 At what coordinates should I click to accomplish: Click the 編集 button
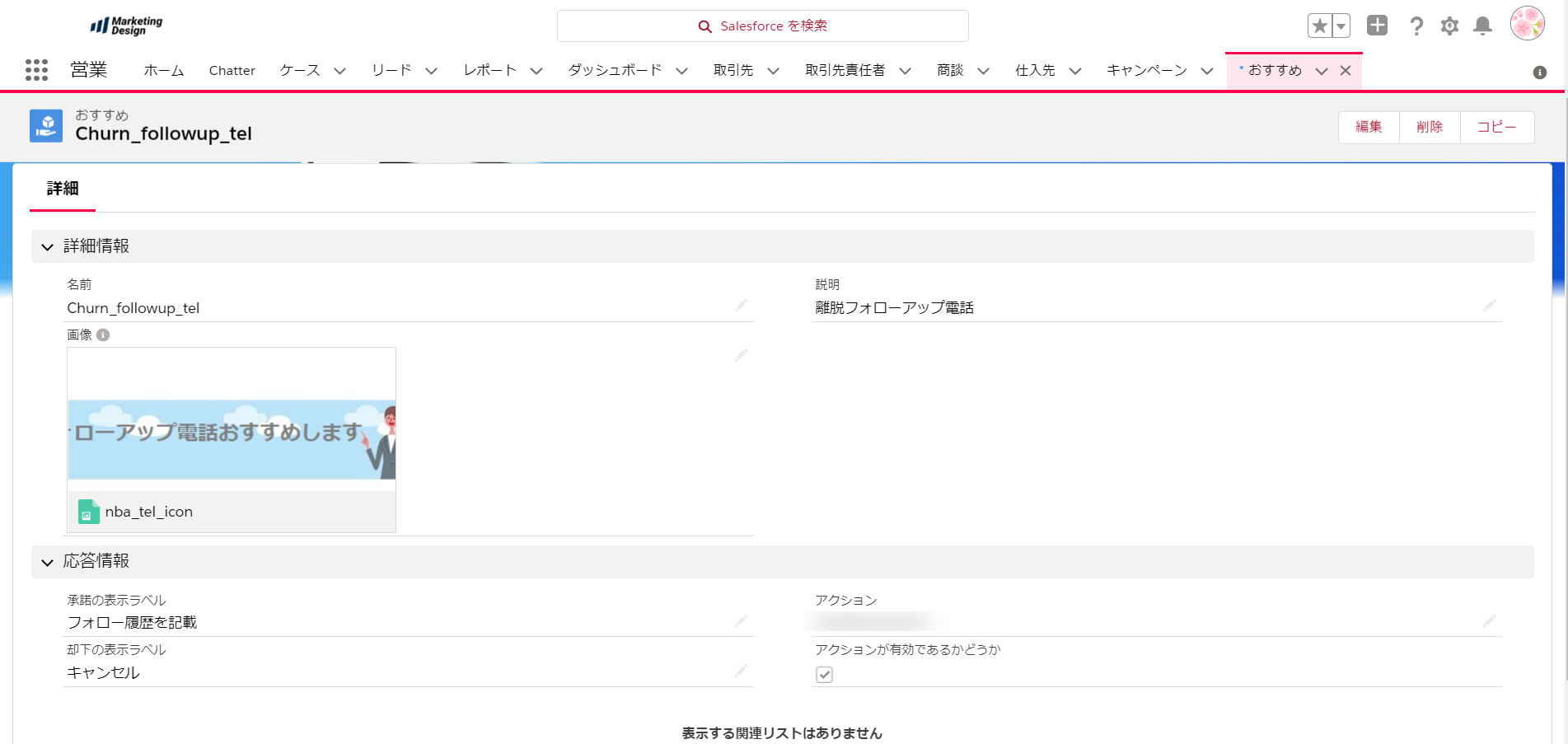[1368, 127]
